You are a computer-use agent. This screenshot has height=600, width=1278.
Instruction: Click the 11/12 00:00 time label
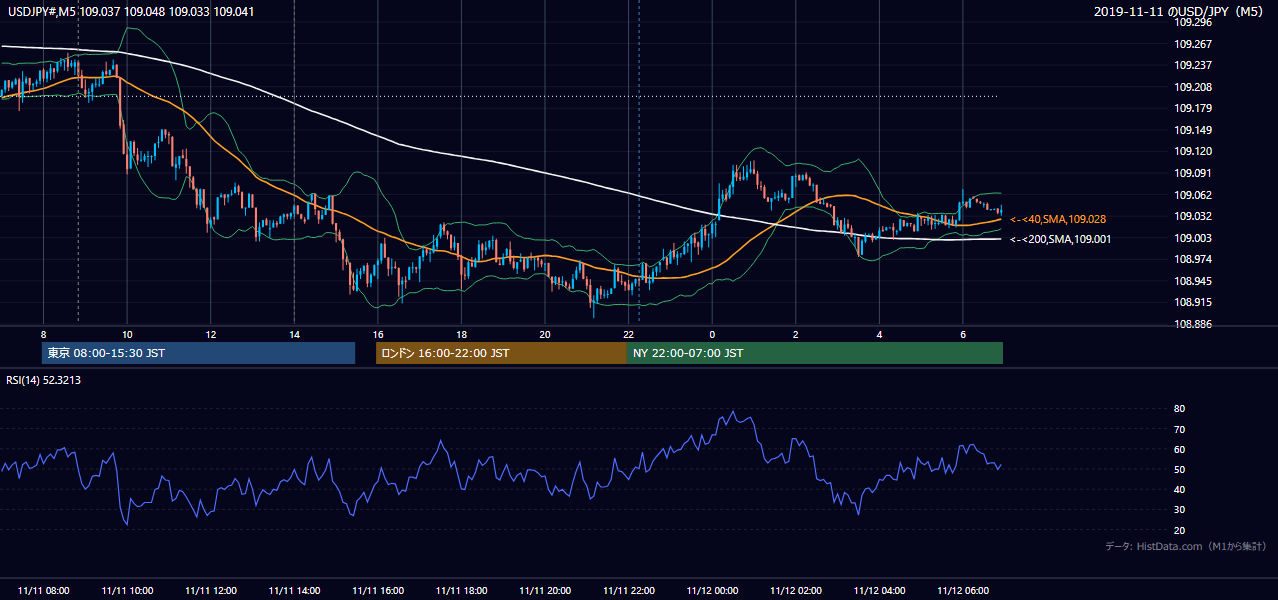tap(712, 591)
